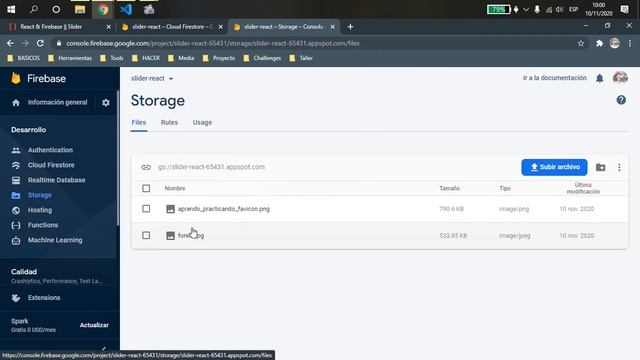Click the Functions brackets icon
The width and height of the screenshot is (640, 360).
point(16,225)
